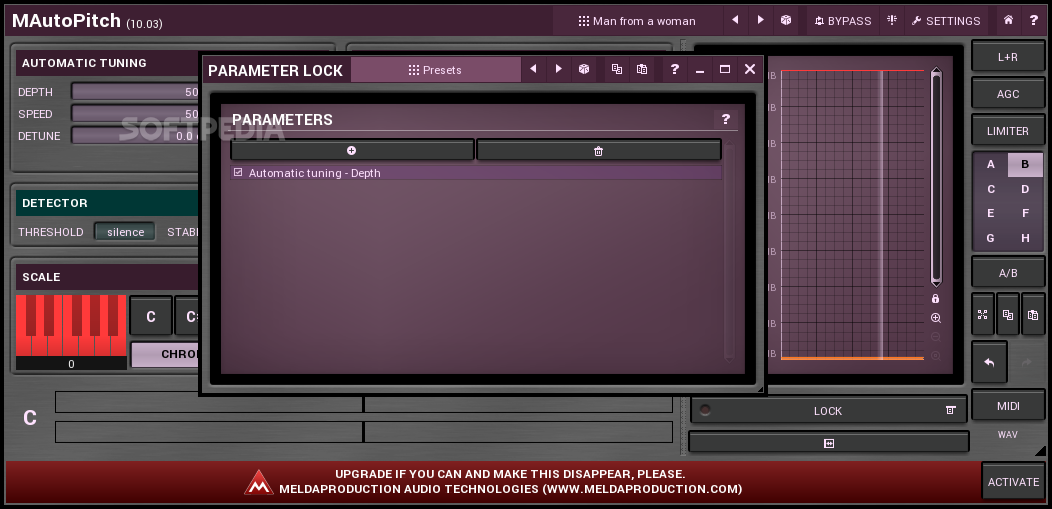
Task: Open main plugin help question mark
Action: [1034, 20]
